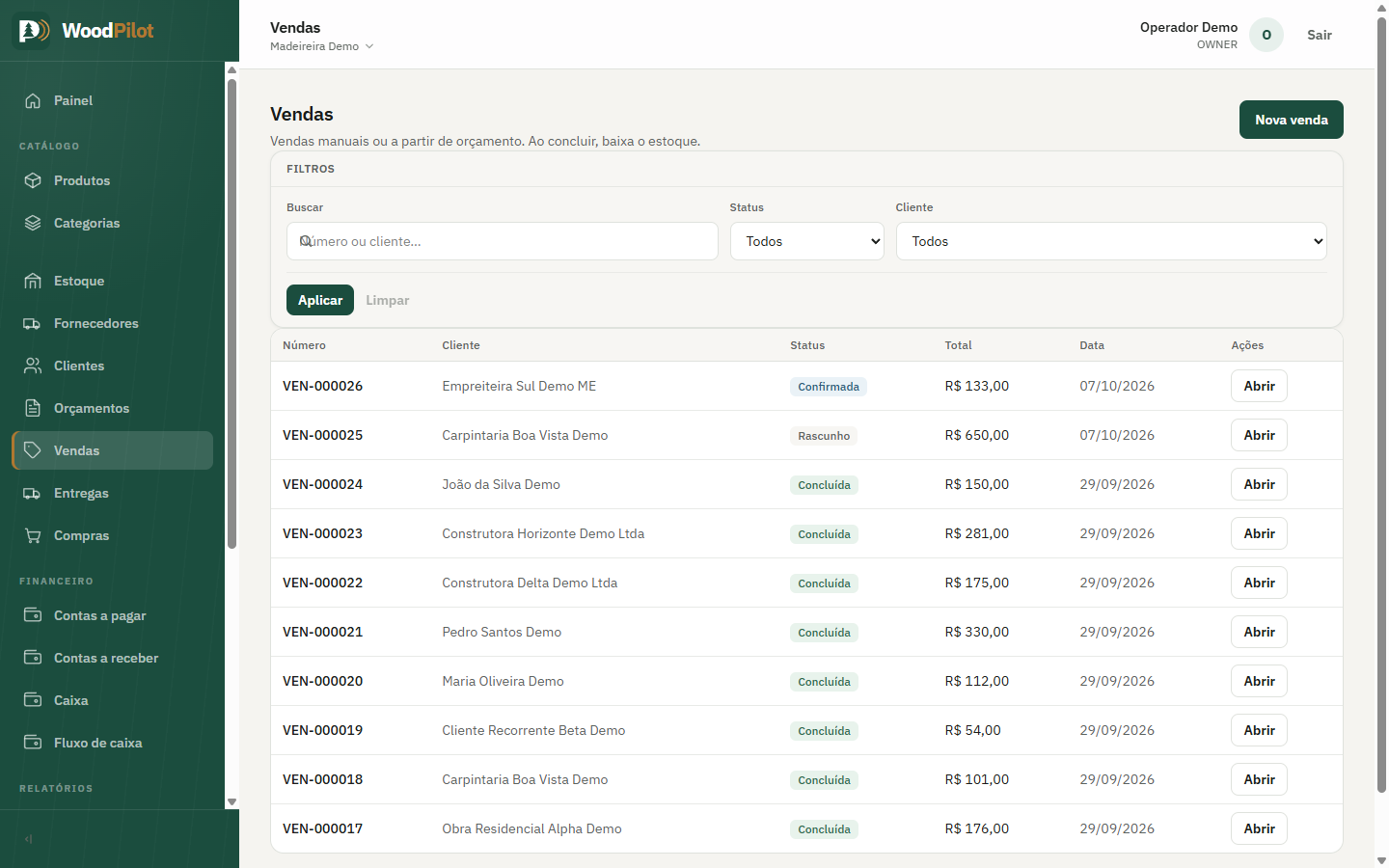Select Contas a receber in sidebar
The height and width of the screenshot is (868, 1389).
(113, 658)
